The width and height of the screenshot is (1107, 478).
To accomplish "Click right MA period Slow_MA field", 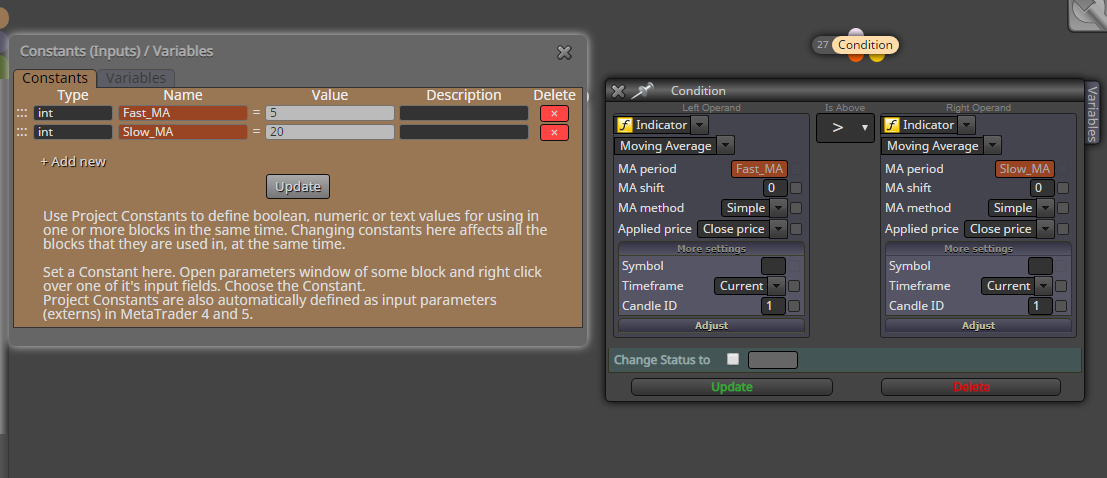I will tap(1024, 169).
